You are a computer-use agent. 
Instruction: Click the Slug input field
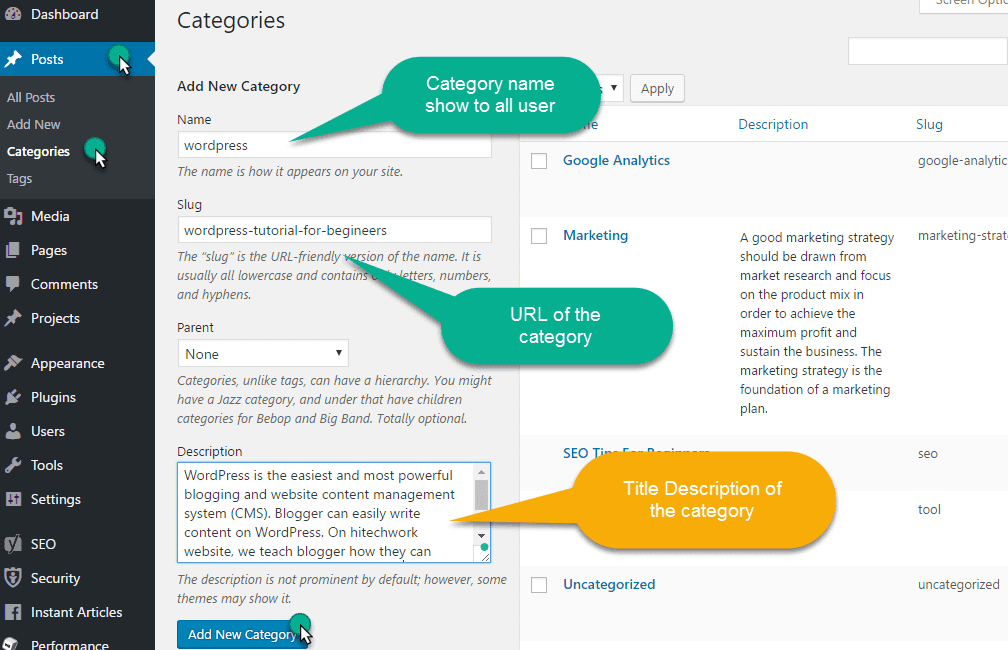click(334, 230)
